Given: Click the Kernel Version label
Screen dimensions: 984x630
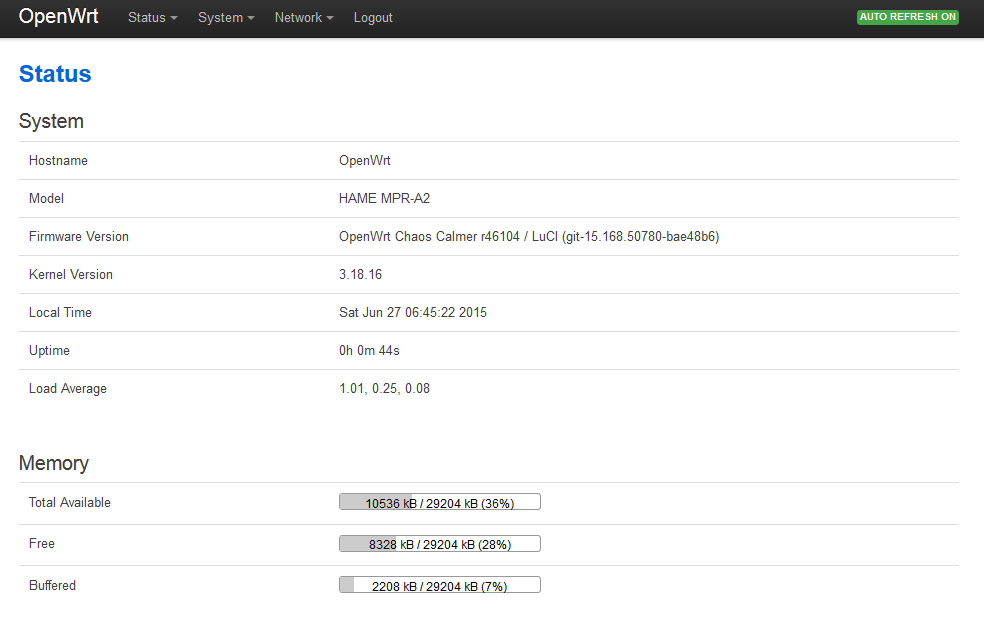Looking at the screenshot, I should pyautogui.click(x=71, y=274).
